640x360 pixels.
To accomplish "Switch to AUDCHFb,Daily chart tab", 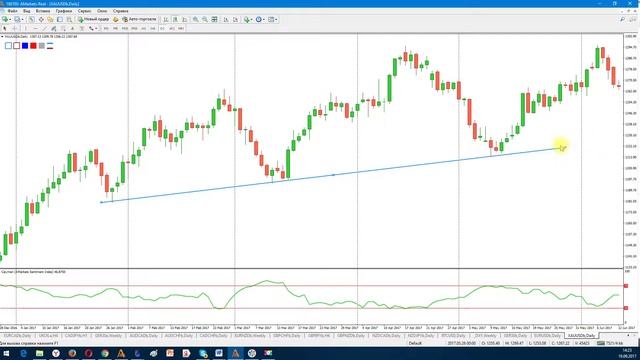I will point(179,336).
